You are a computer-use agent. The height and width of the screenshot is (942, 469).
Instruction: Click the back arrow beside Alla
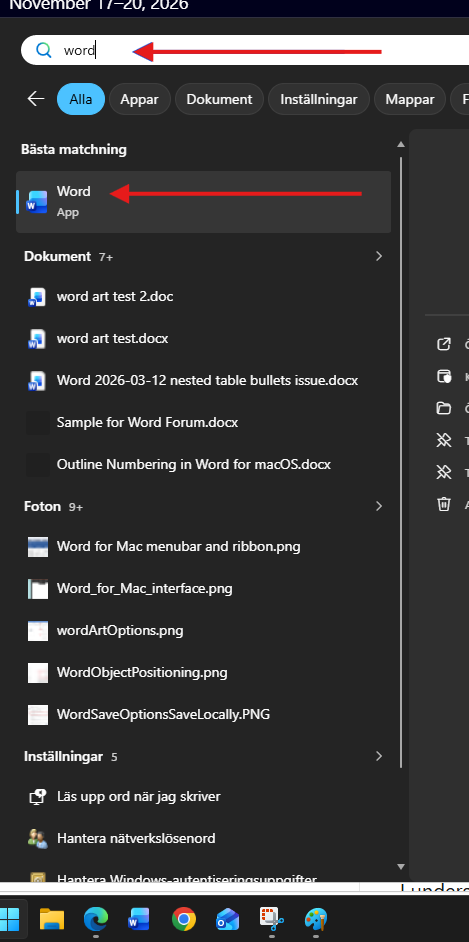click(36, 99)
